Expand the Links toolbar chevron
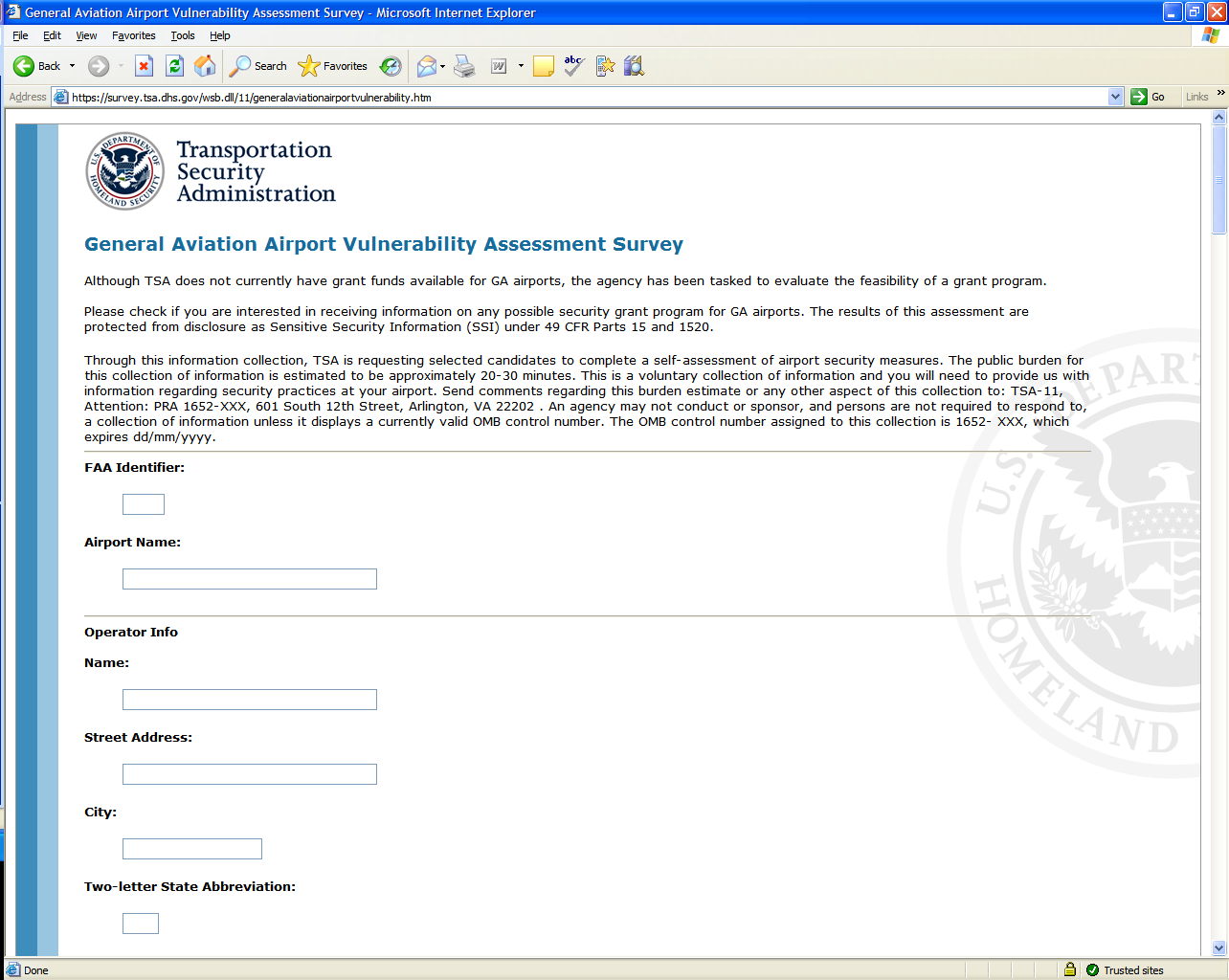1229x980 pixels. [x=1220, y=93]
